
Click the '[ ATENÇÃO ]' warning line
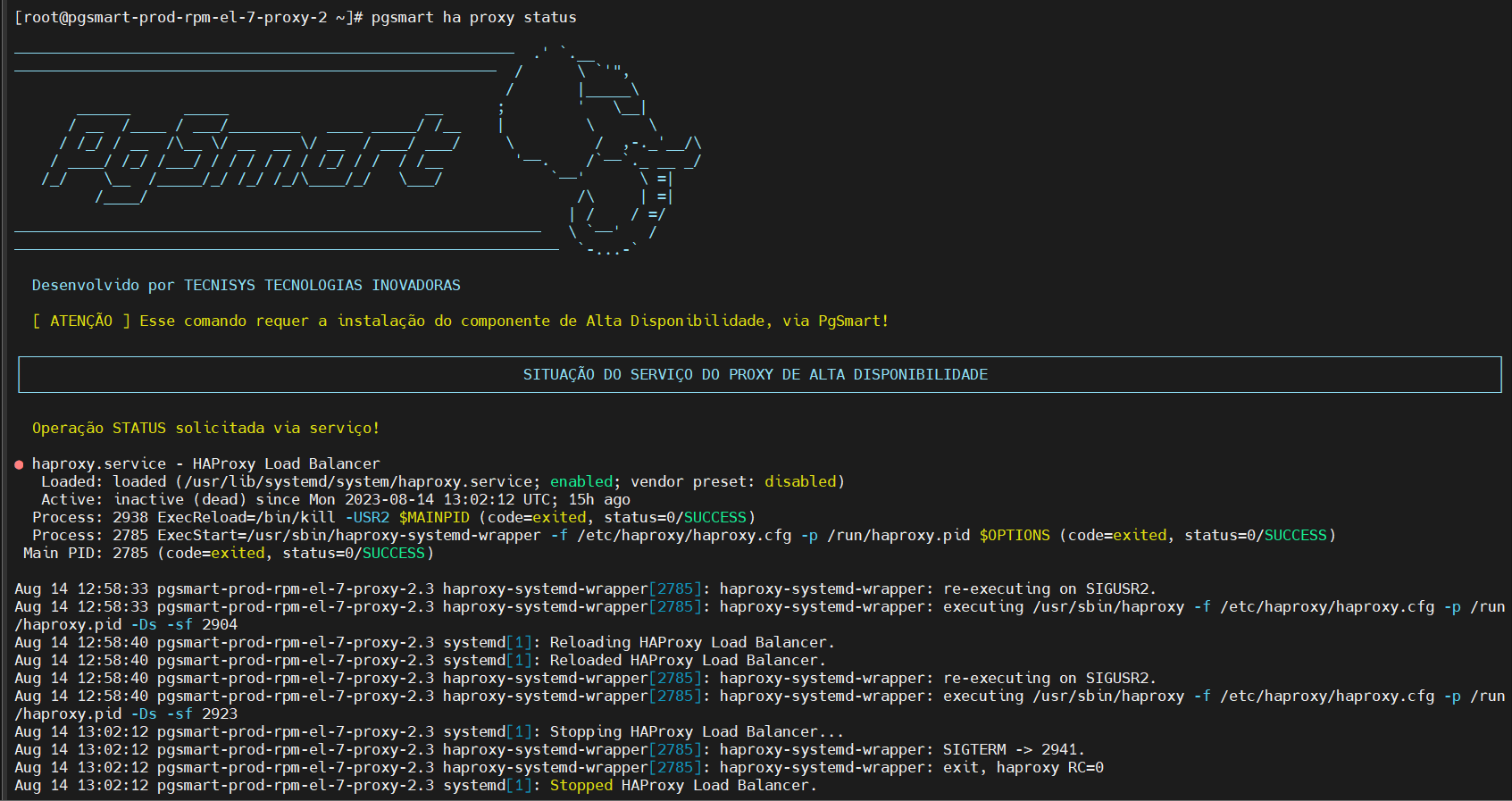[x=461, y=321]
